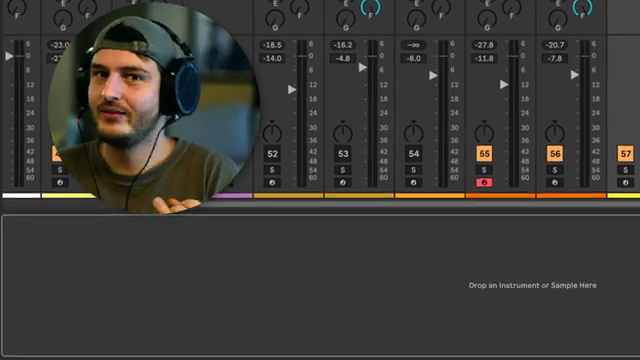This screenshot has width=640, height=360.
Task: Click the orange color bar below track 55
Action: 500,196
